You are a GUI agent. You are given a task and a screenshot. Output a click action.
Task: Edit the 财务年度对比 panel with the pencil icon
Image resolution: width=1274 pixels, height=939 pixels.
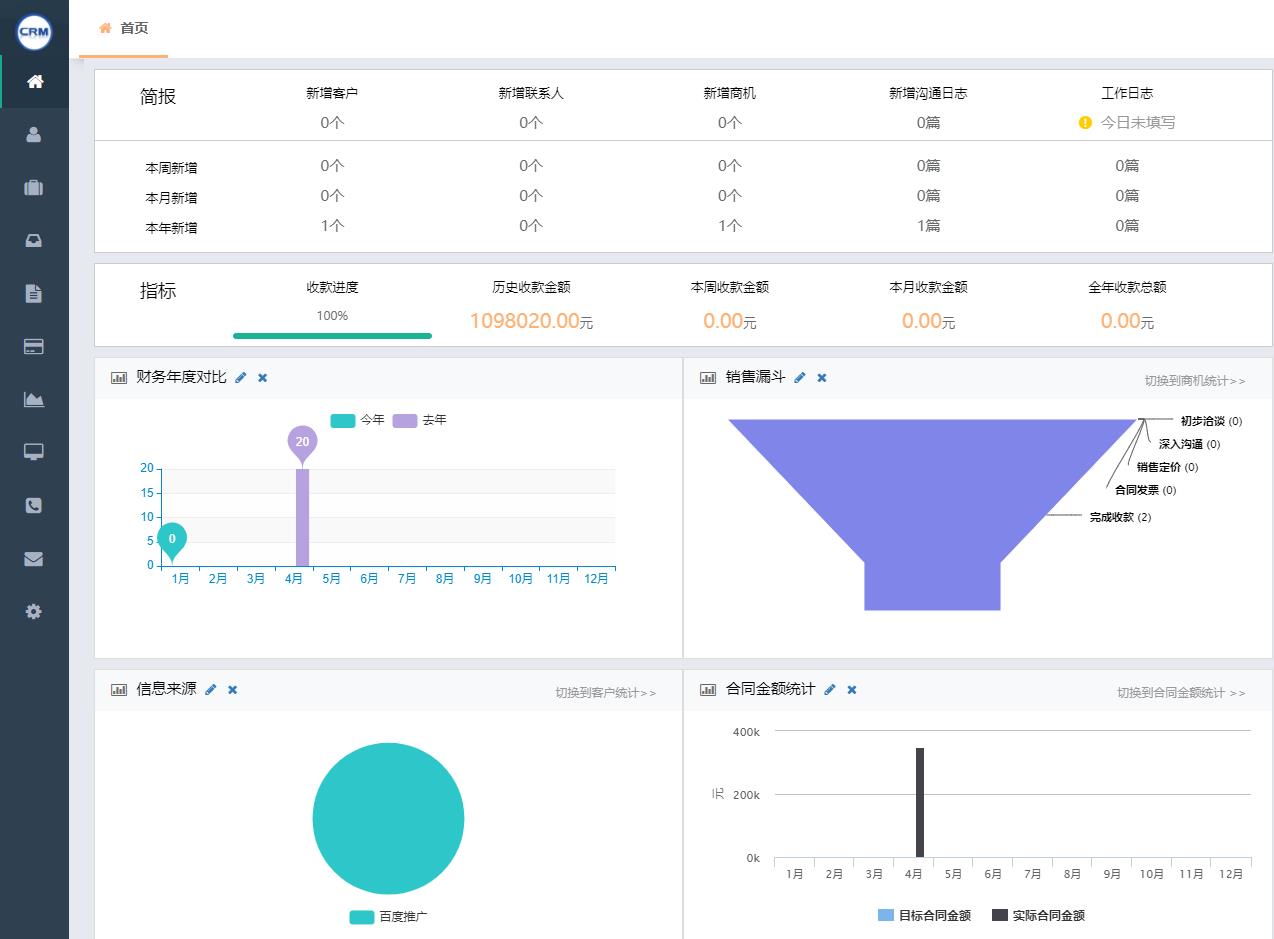coord(241,378)
